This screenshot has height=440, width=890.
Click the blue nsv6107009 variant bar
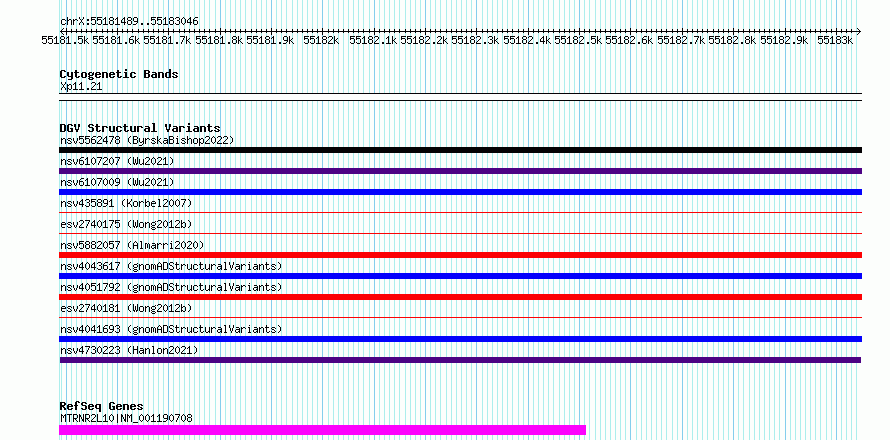460,192
